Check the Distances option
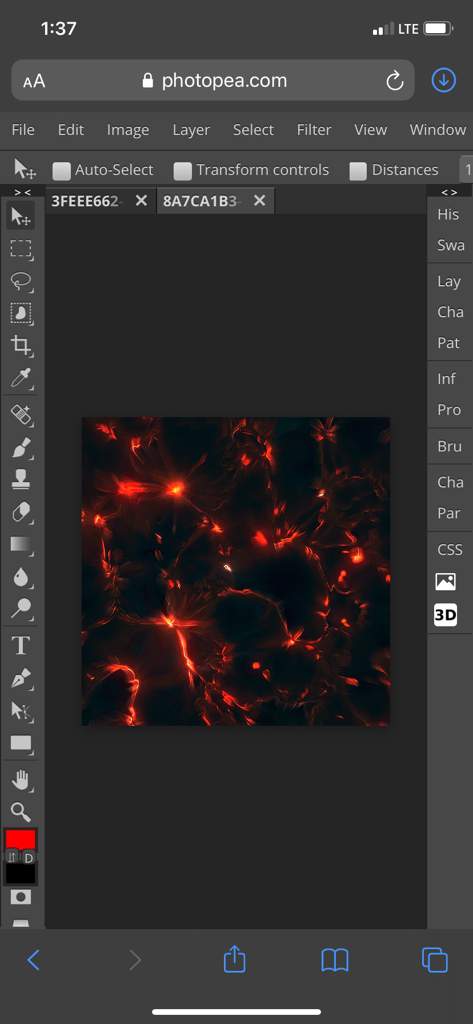Viewport: 473px width, 1024px height. 358,170
